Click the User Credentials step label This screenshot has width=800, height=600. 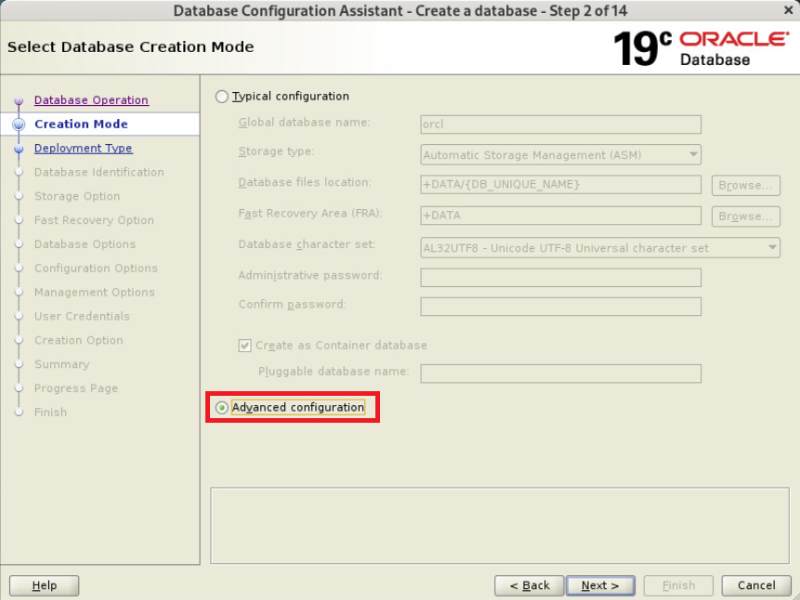pyautogui.click(x=82, y=316)
